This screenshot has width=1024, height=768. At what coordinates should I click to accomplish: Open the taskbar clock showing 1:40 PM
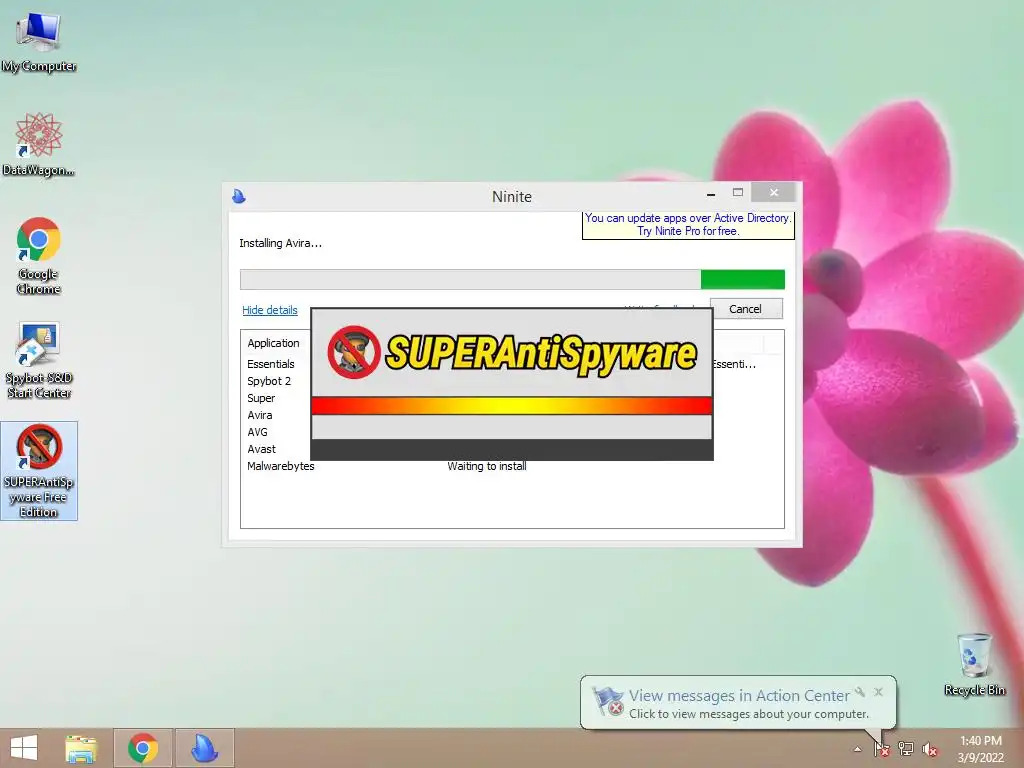coord(980,749)
